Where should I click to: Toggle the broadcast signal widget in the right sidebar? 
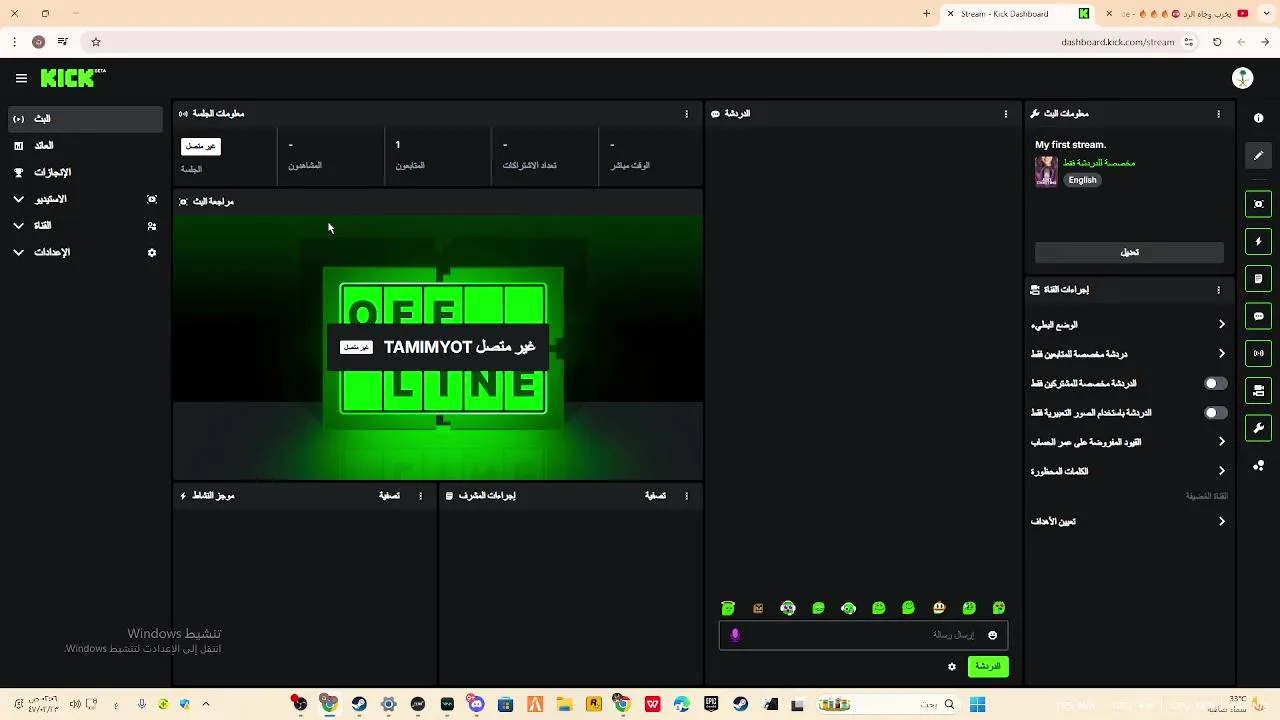(1258, 353)
